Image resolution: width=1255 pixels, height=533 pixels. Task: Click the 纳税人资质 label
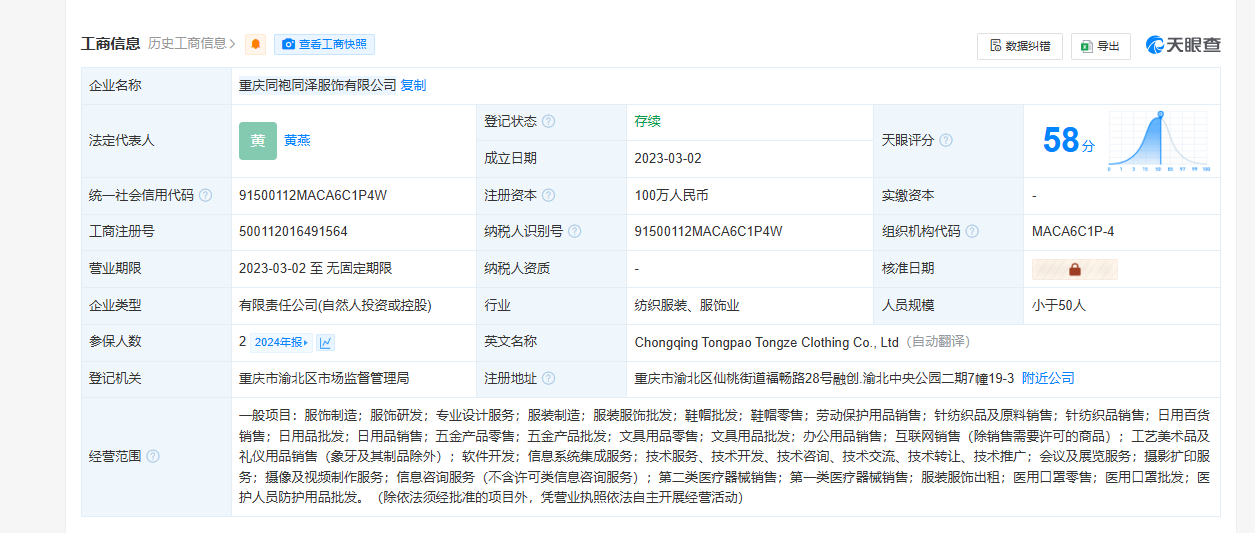click(x=517, y=268)
